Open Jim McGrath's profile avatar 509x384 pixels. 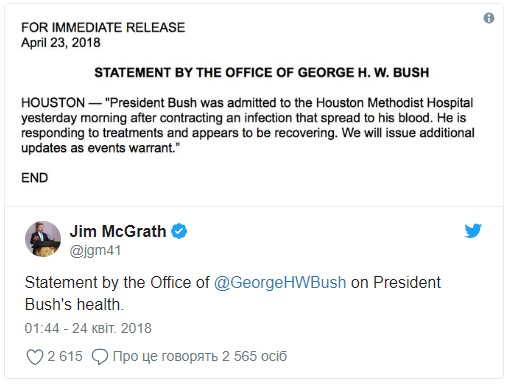point(43,239)
